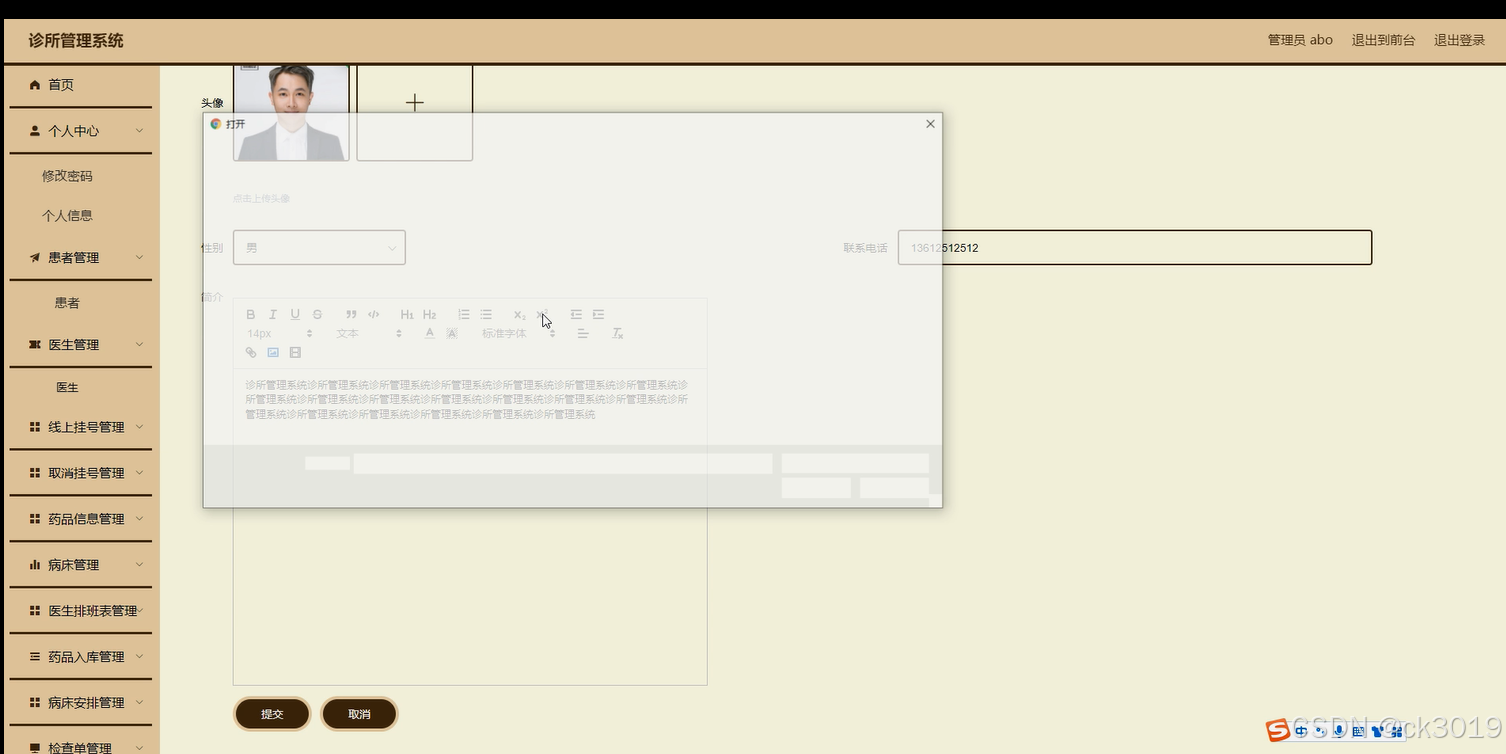Screen dimensions: 1506x754
Task: Insert a code block via the code icon
Action: click(x=373, y=314)
